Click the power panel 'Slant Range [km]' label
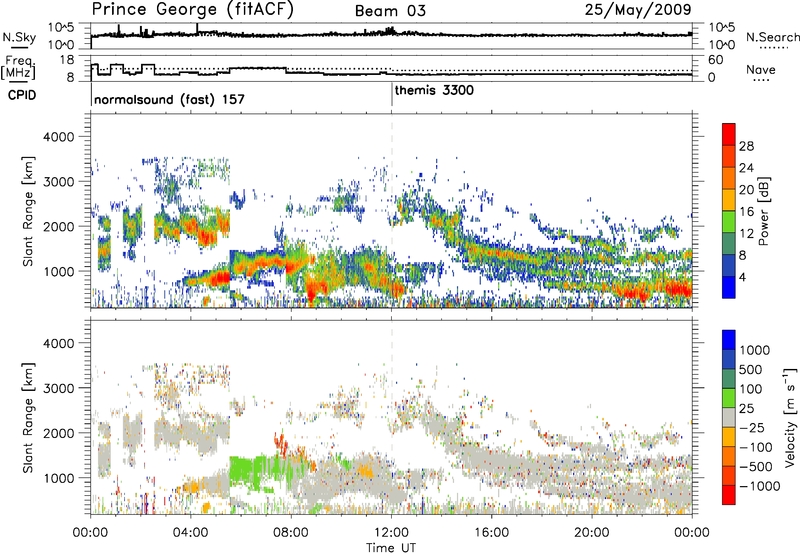Viewport: 800px width, 554px height. pyautogui.click(x=28, y=211)
